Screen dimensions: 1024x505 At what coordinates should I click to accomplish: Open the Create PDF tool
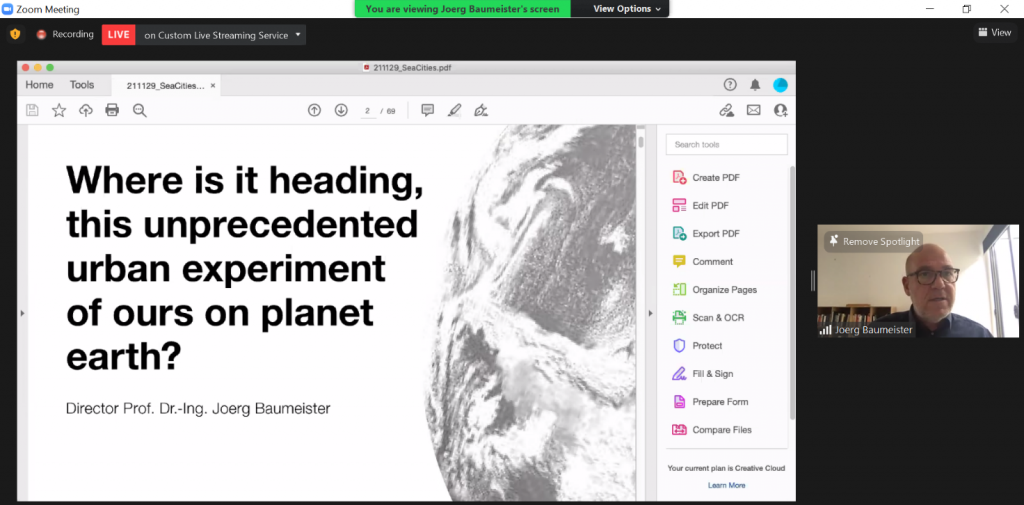click(715, 178)
